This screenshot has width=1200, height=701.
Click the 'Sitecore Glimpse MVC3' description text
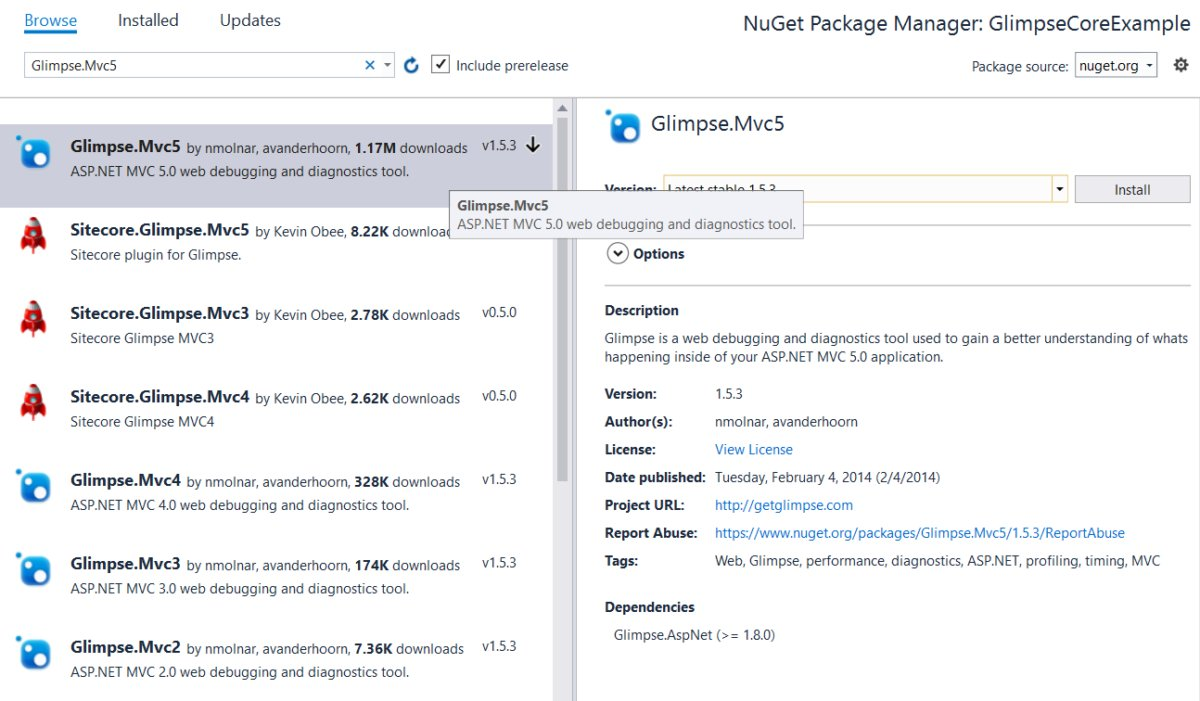142,338
